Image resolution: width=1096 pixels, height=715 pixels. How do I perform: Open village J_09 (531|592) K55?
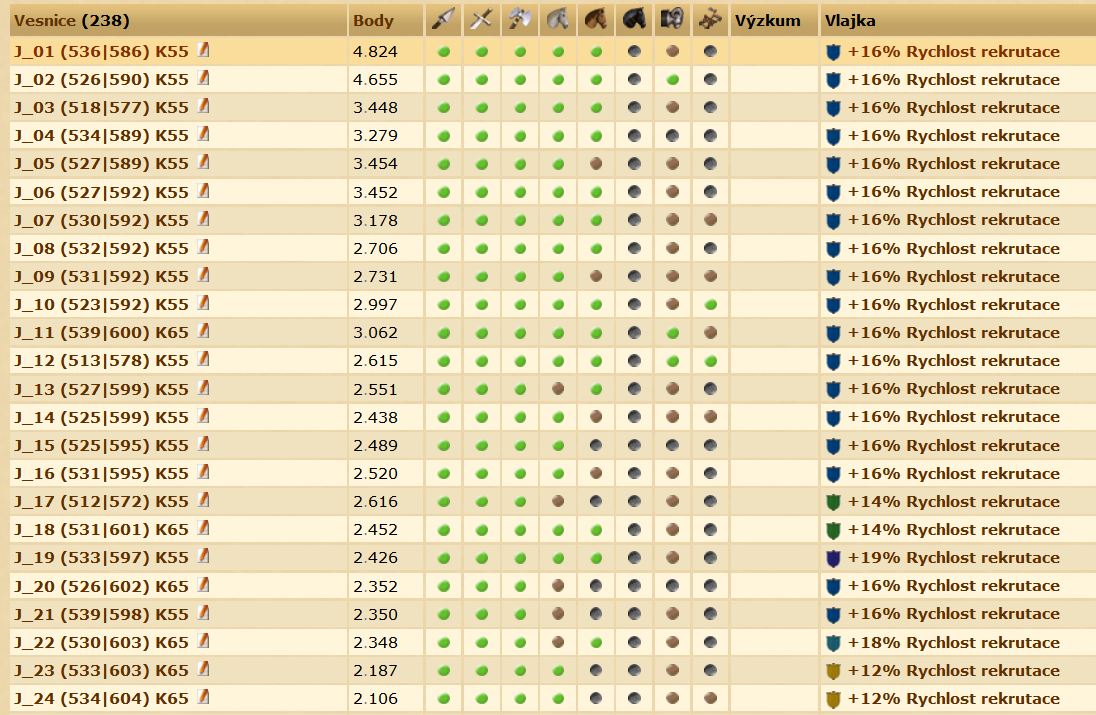[x=101, y=277]
